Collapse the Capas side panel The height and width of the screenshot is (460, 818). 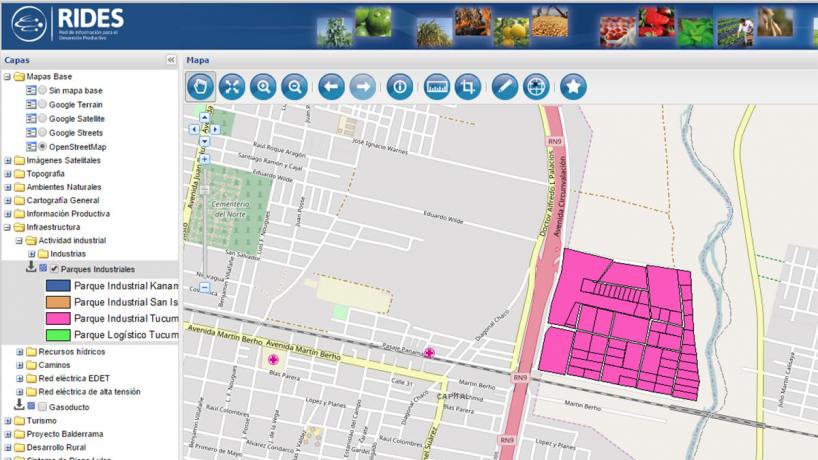(171, 60)
